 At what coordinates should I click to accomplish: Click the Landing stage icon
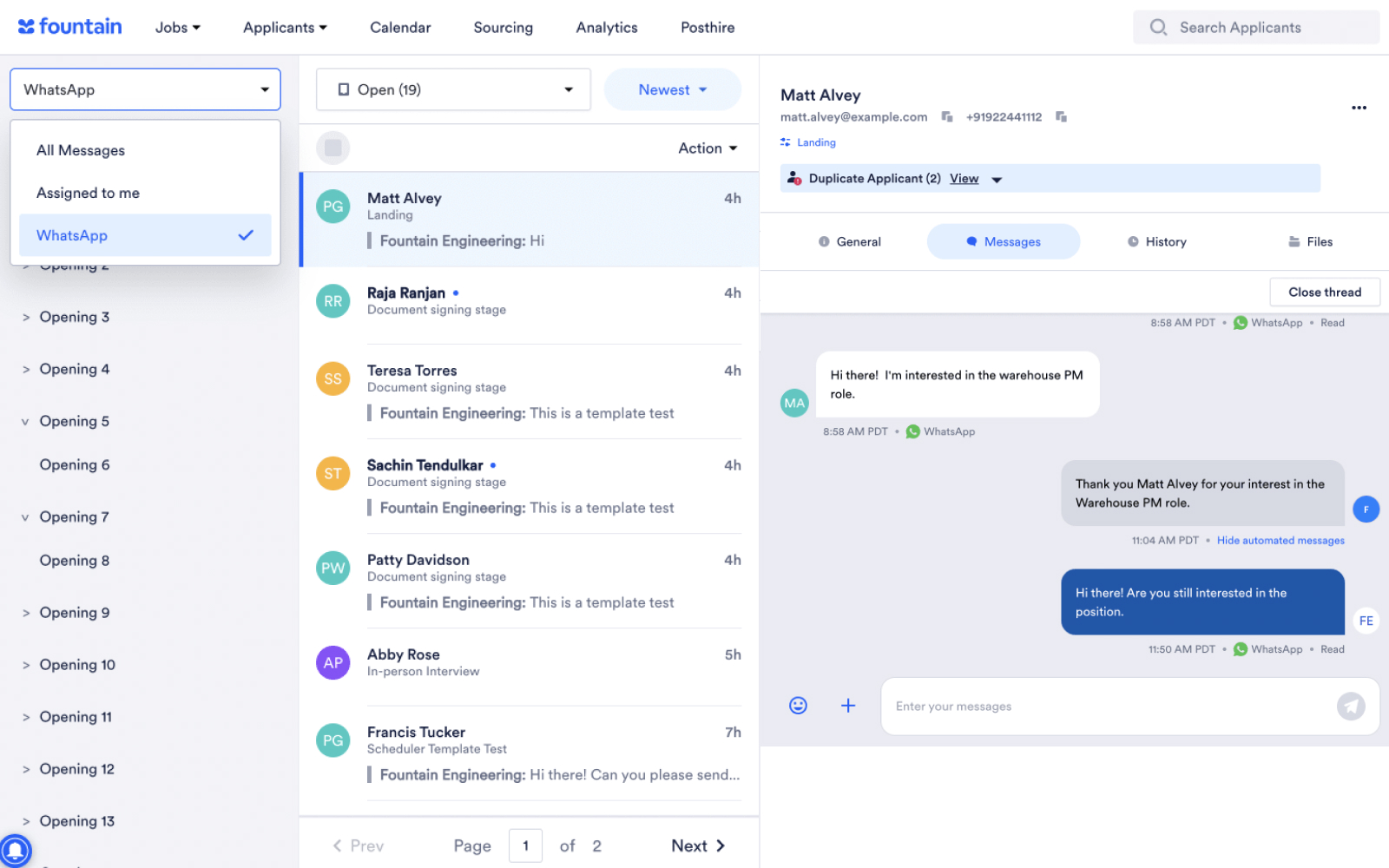click(786, 142)
